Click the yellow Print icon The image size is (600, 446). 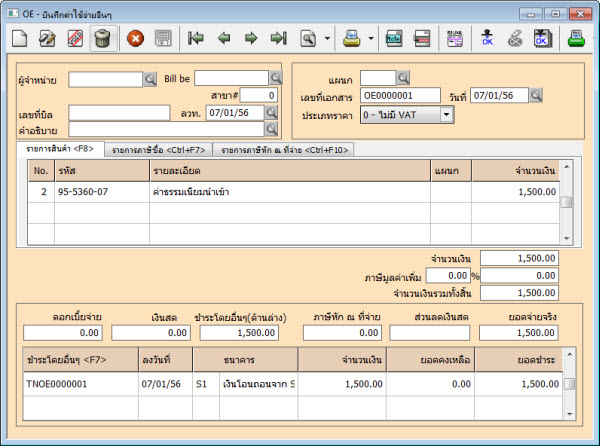pos(351,38)
